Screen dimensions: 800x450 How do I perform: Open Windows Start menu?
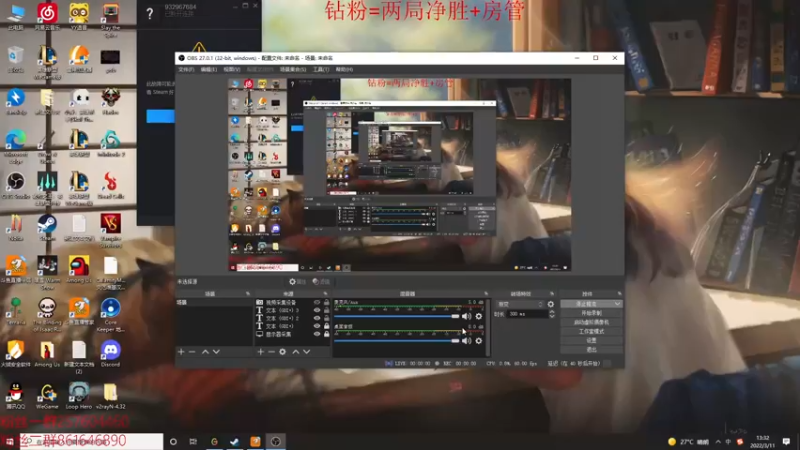click(9, 441)
